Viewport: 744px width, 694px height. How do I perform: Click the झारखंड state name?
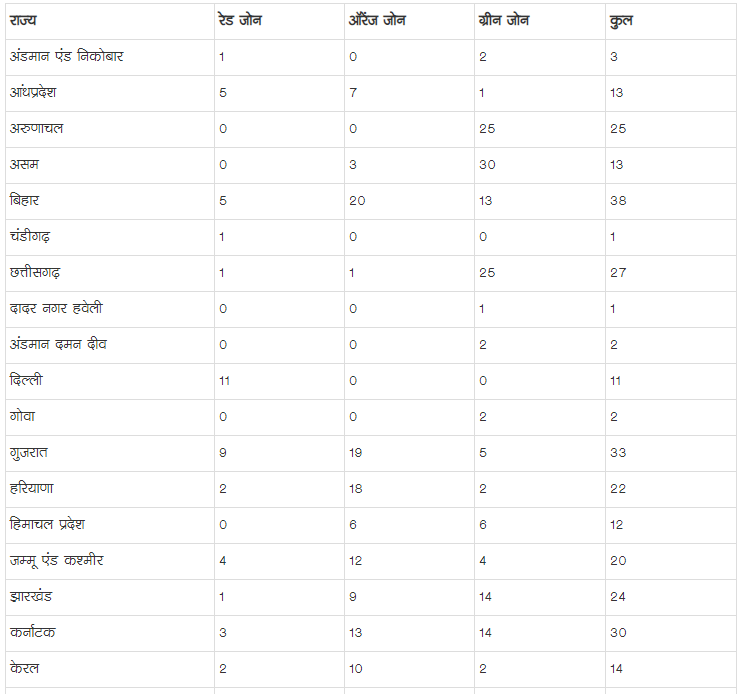31,597
